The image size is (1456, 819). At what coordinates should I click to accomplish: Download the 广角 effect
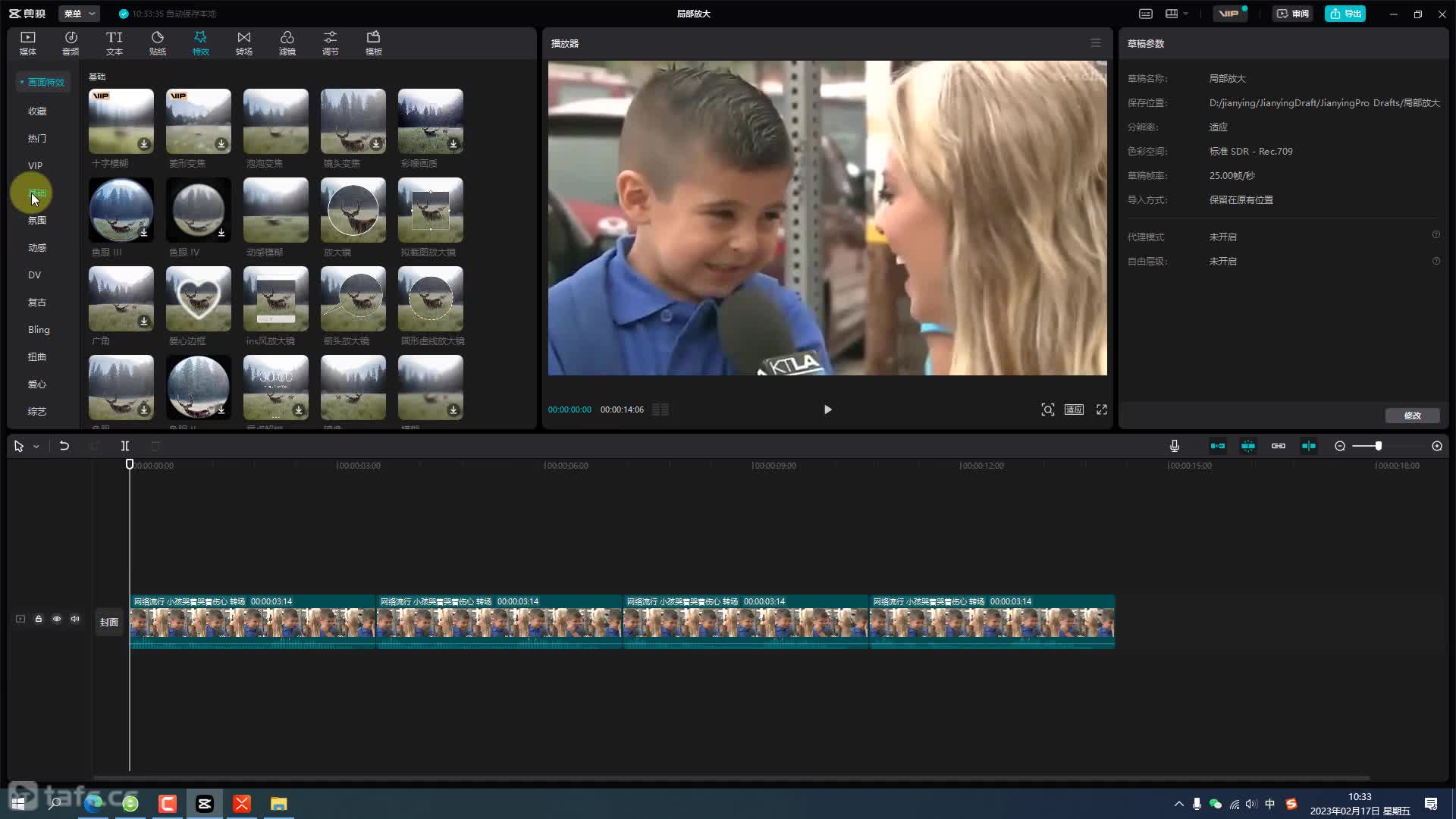point(144,321)
